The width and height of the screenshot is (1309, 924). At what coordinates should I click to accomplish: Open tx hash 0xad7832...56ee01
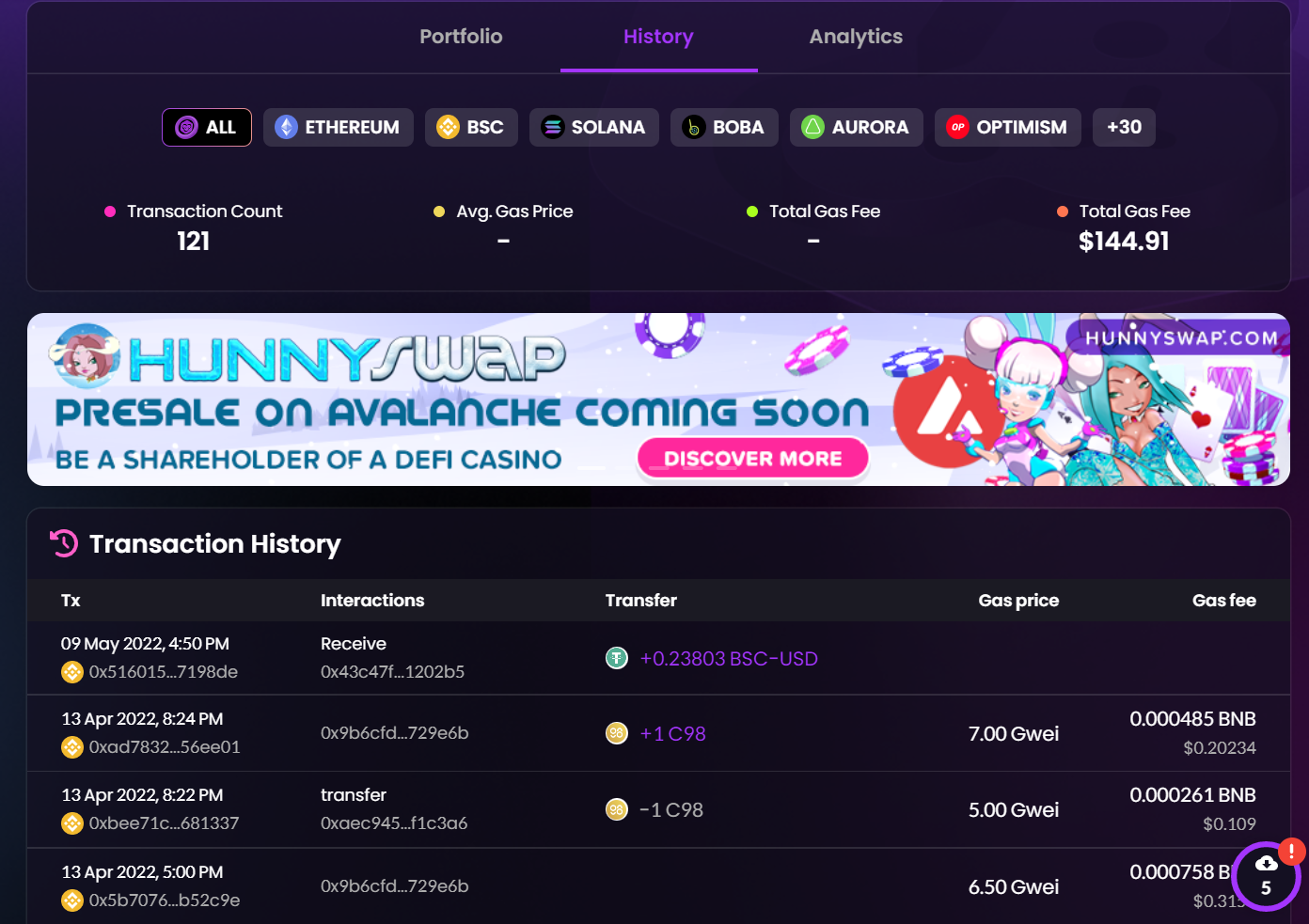point(165,747)
